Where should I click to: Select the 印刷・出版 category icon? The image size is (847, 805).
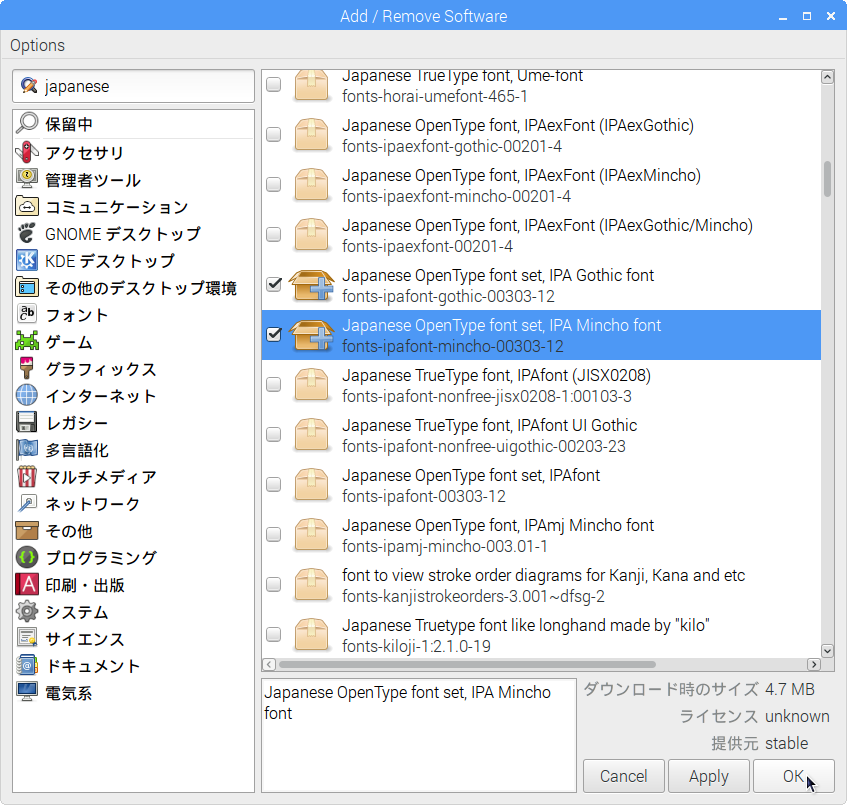click(x=27, y=585)
